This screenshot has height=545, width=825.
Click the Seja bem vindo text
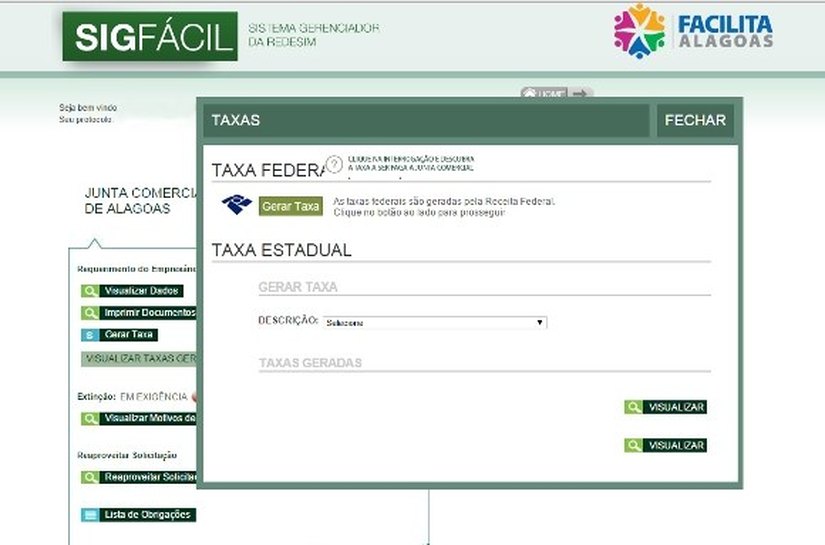pyautogui.click(x=88, y=107)
